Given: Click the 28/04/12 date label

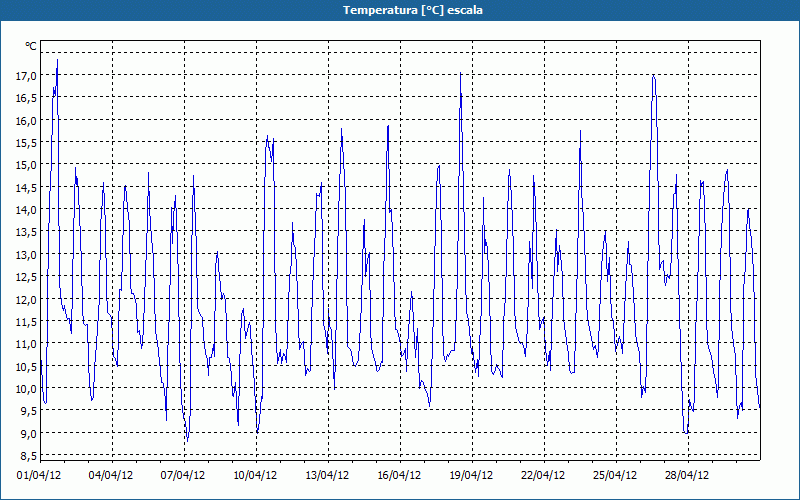Looking at the screenshot, I should pyautogui.click(x=687, y=475).
